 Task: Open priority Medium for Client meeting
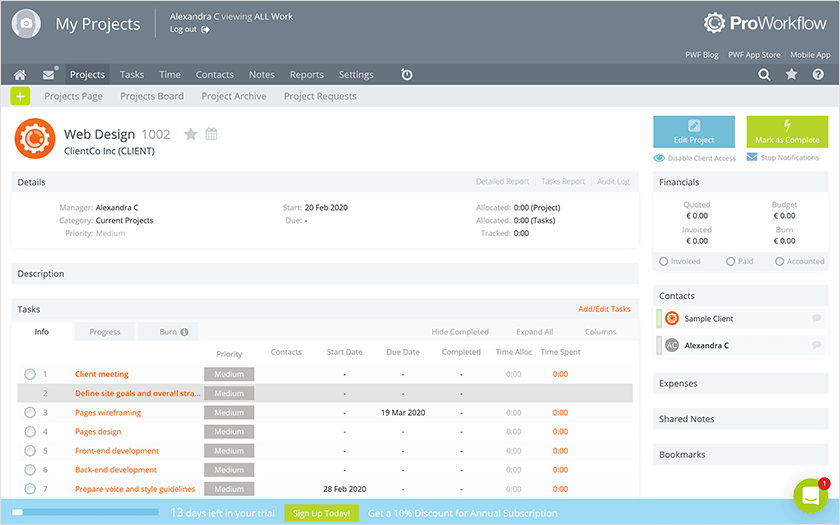[x=229, y=374]
